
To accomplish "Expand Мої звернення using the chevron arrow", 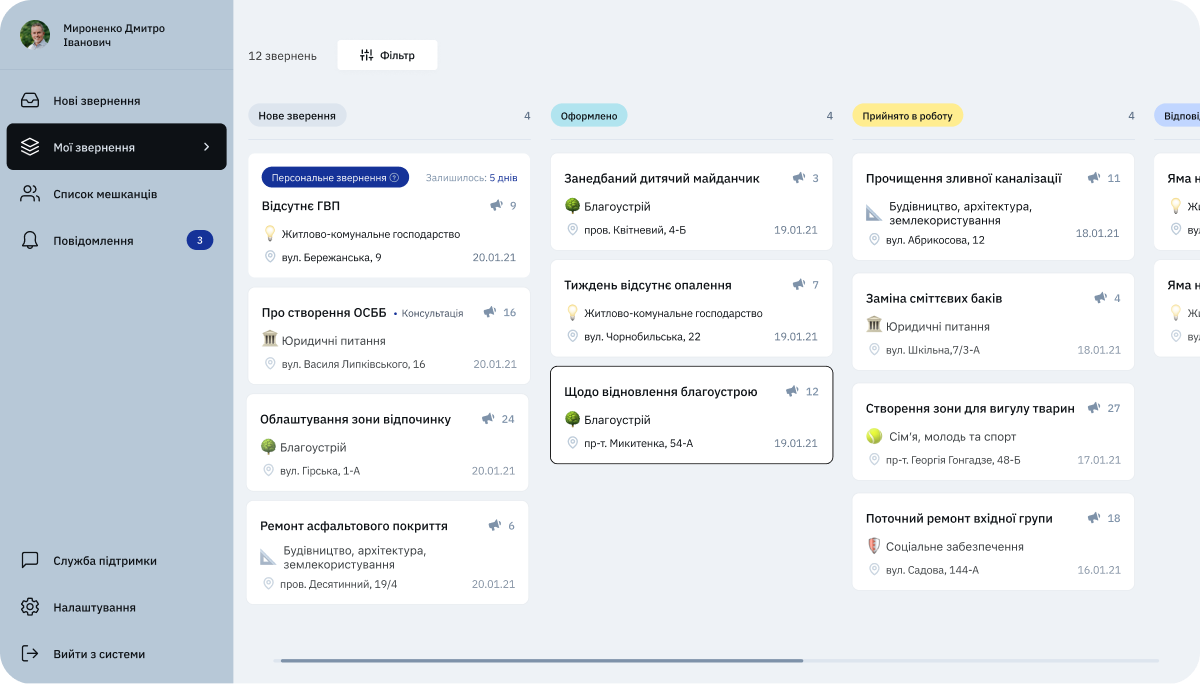I will click(x=207, y=147).
